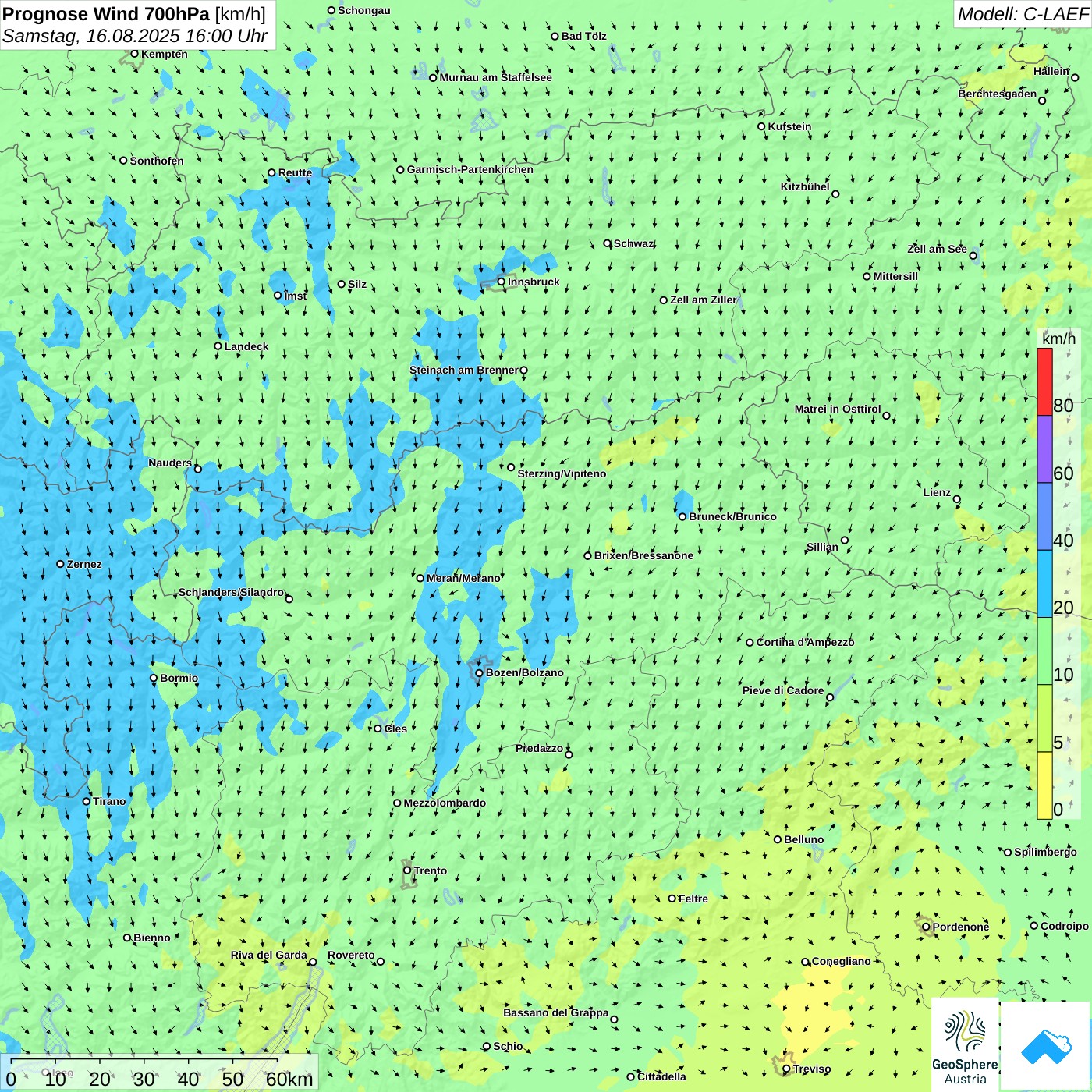Click the Predazzo location marker
The image size is (1092, 1092).
(569, 754)
